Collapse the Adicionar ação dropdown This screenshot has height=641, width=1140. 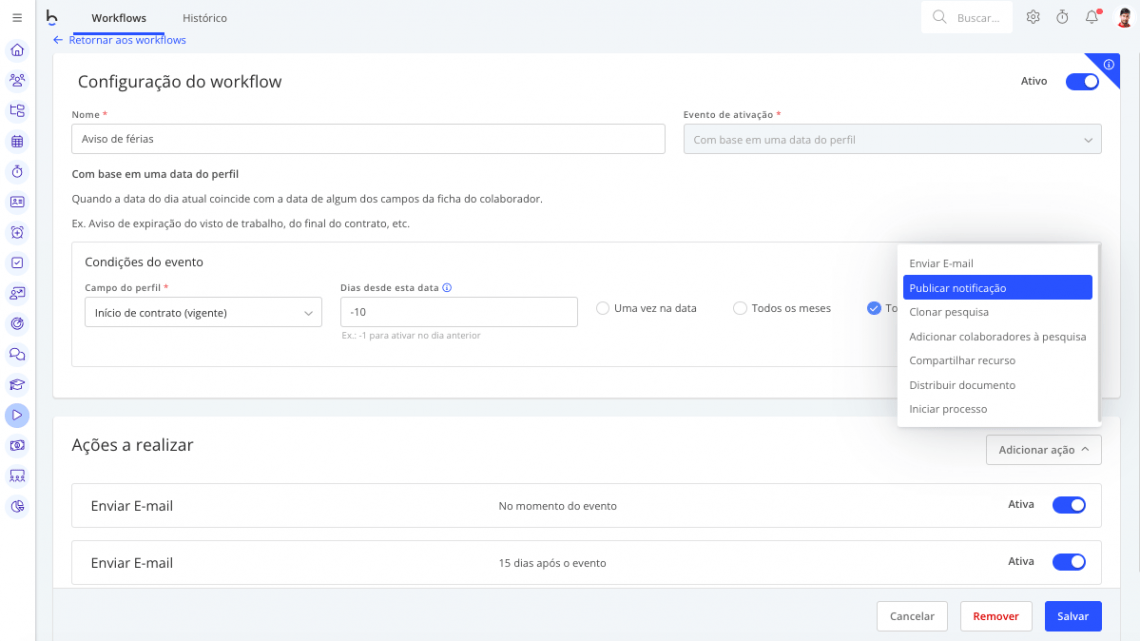coord(1043,449)
